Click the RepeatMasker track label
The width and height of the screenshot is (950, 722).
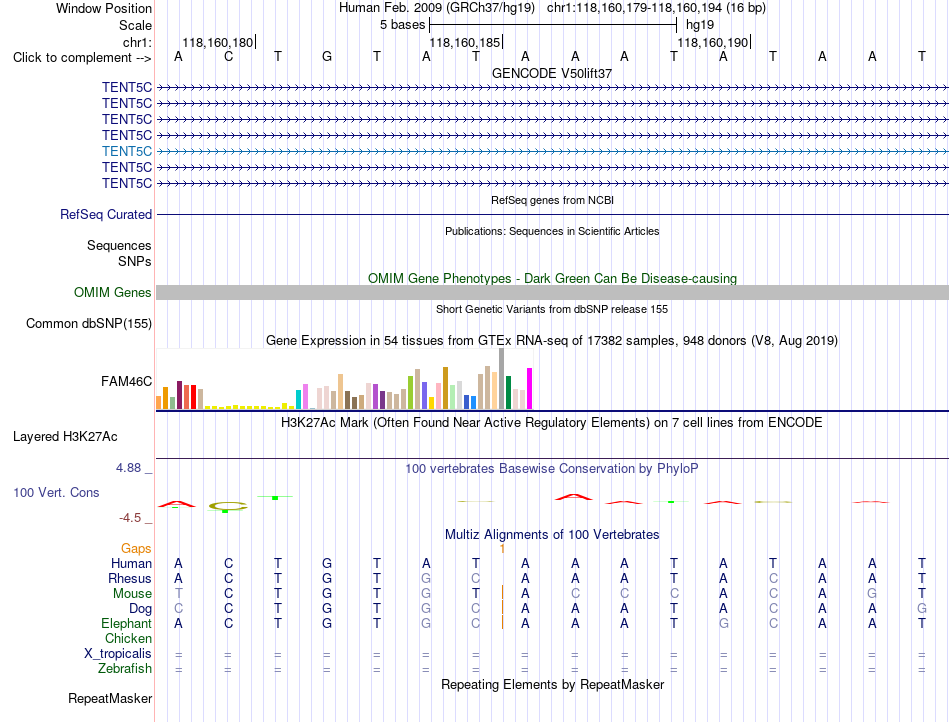(x=110, y=698)
